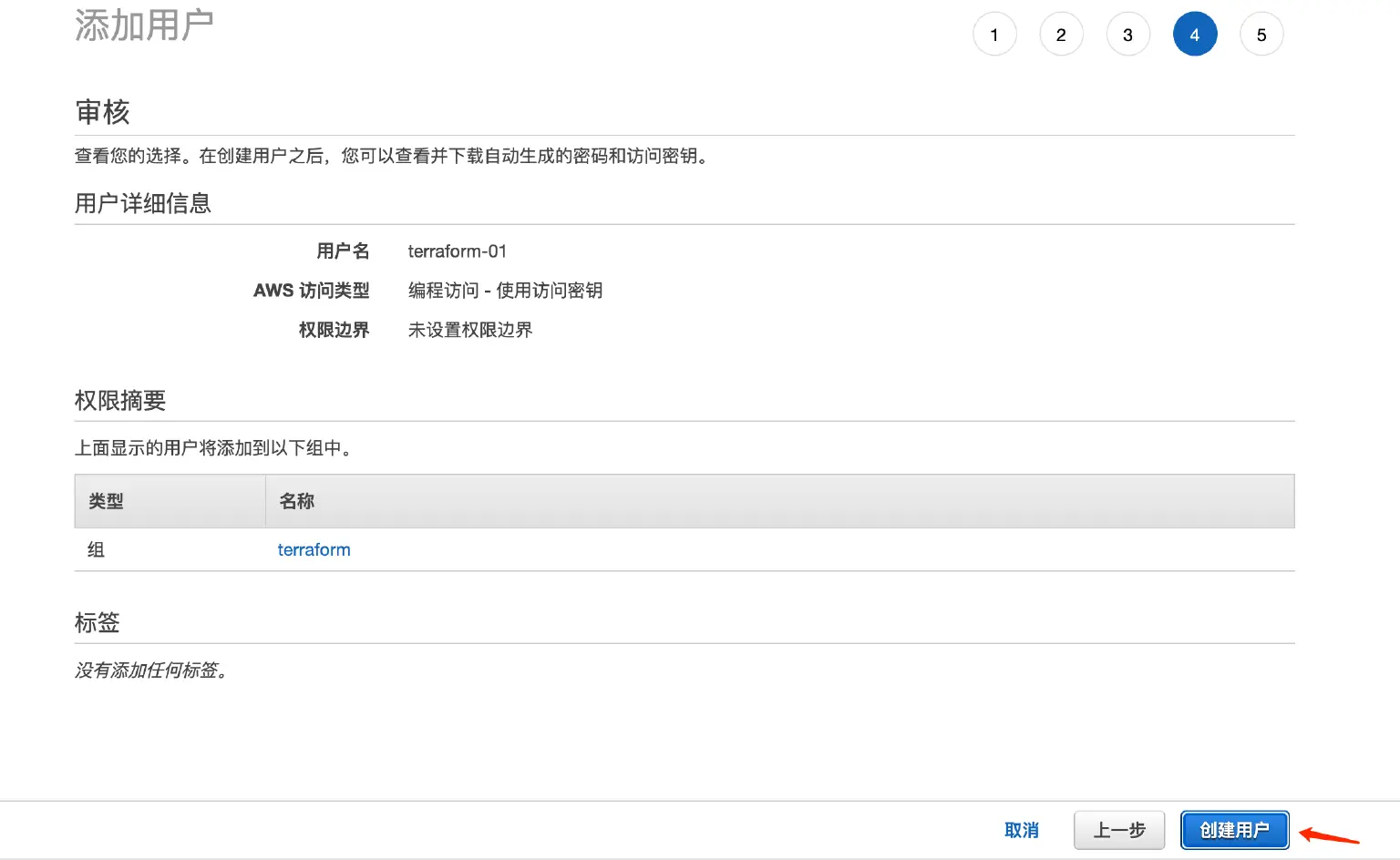This screenshot has height=860, width=1400.
Task: Click step 5 circle in the progress indicator
Action: point(1261,34)
